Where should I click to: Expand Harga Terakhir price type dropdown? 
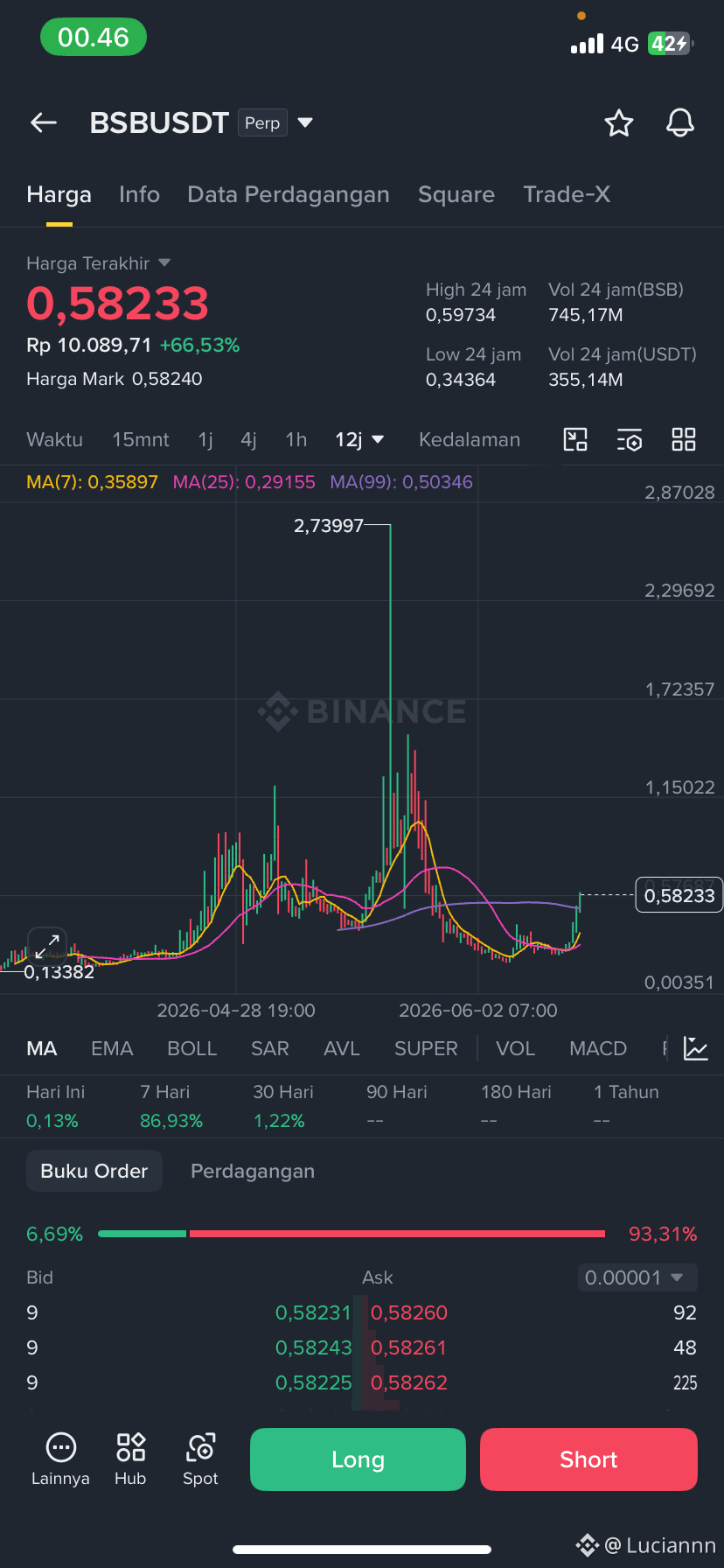tap(164, 262)
